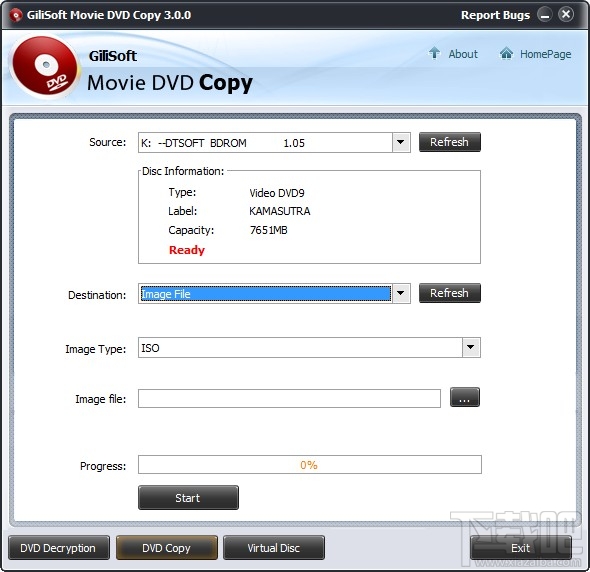This screenshot has width=590, height=572.
Task: Open the HomePage link
Action: [545, 54]
